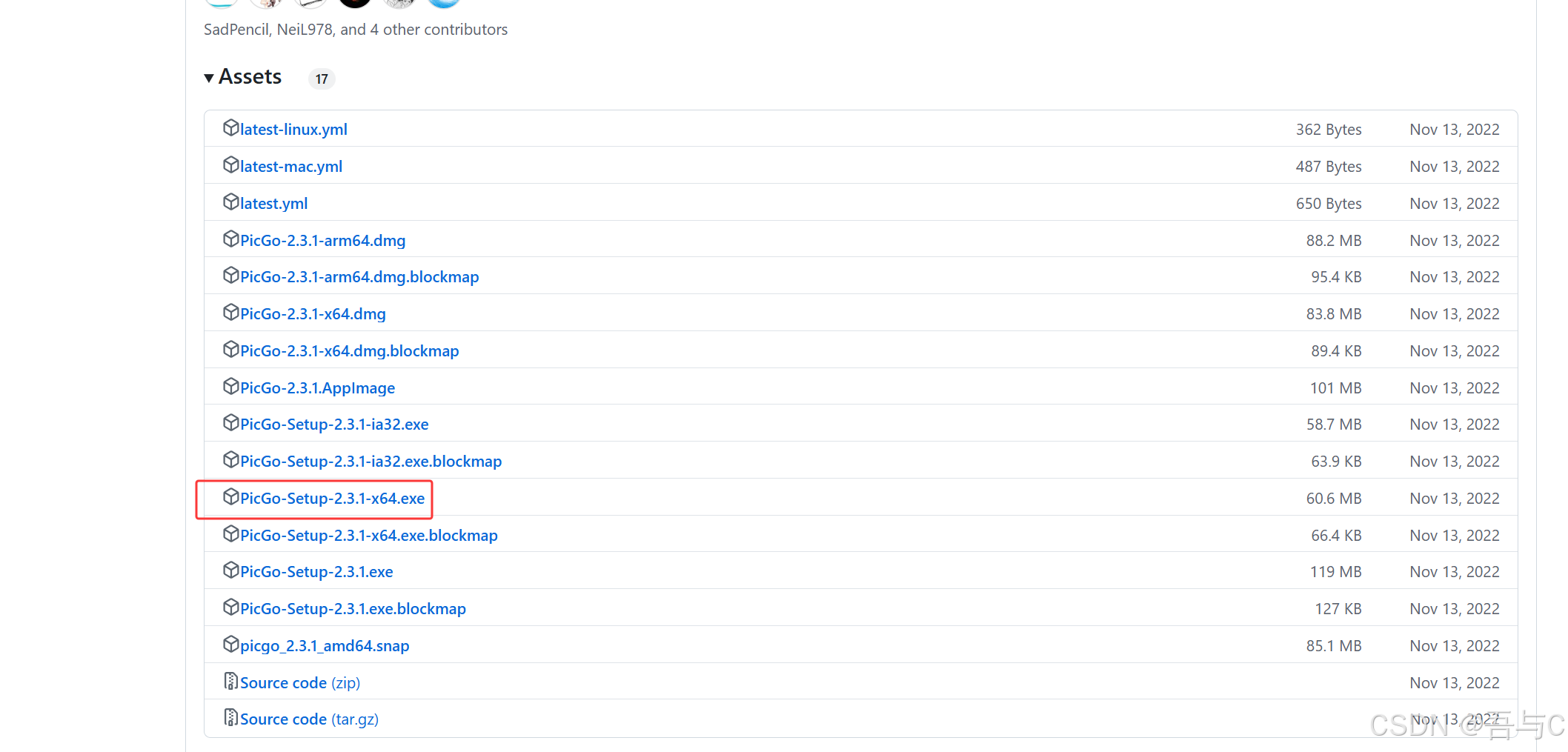Click the package icon beside PicGo-2.3.1-arm64.dmg

click(230, 239)
